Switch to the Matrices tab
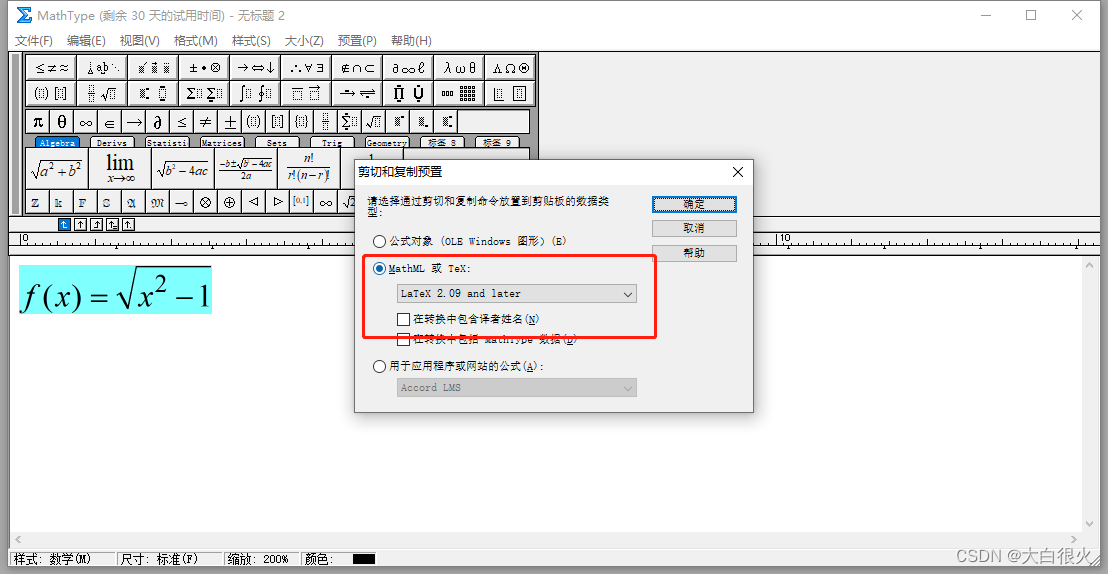 222,143
